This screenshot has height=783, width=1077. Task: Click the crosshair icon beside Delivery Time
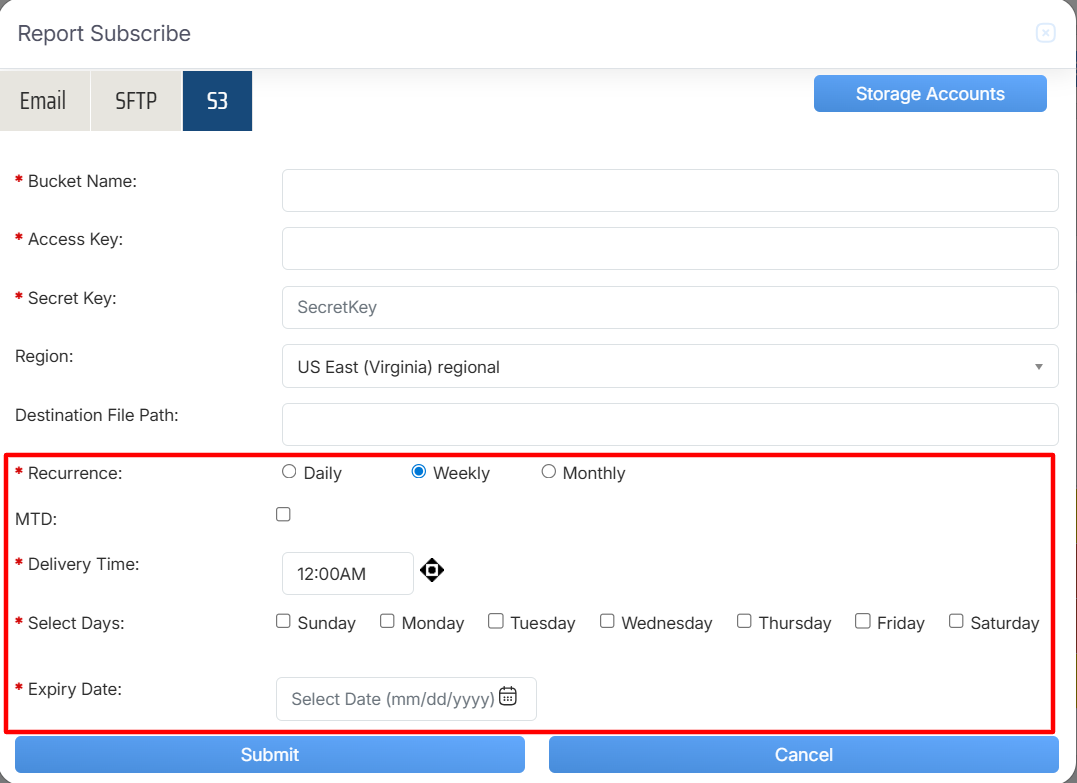[x=431, y=570]
